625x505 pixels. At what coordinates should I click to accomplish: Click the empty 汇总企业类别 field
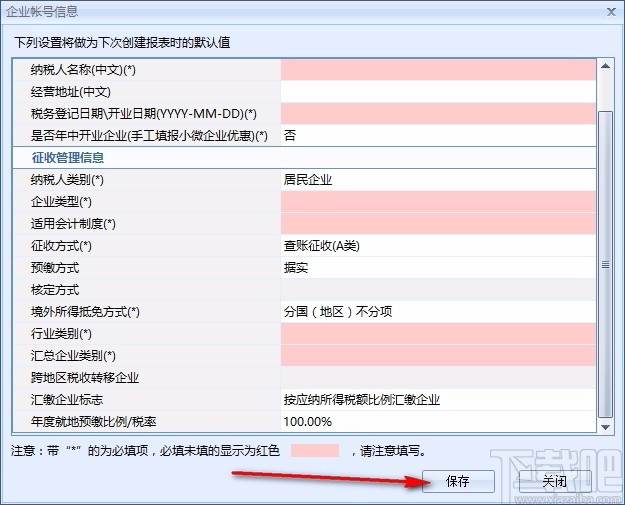tap(438, 356)
